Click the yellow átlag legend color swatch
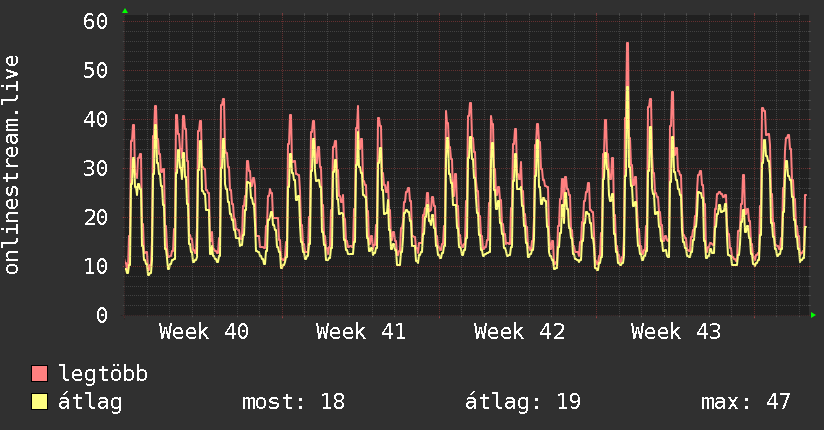The width and height of the screenshot is (824, 430). [39, 402]
